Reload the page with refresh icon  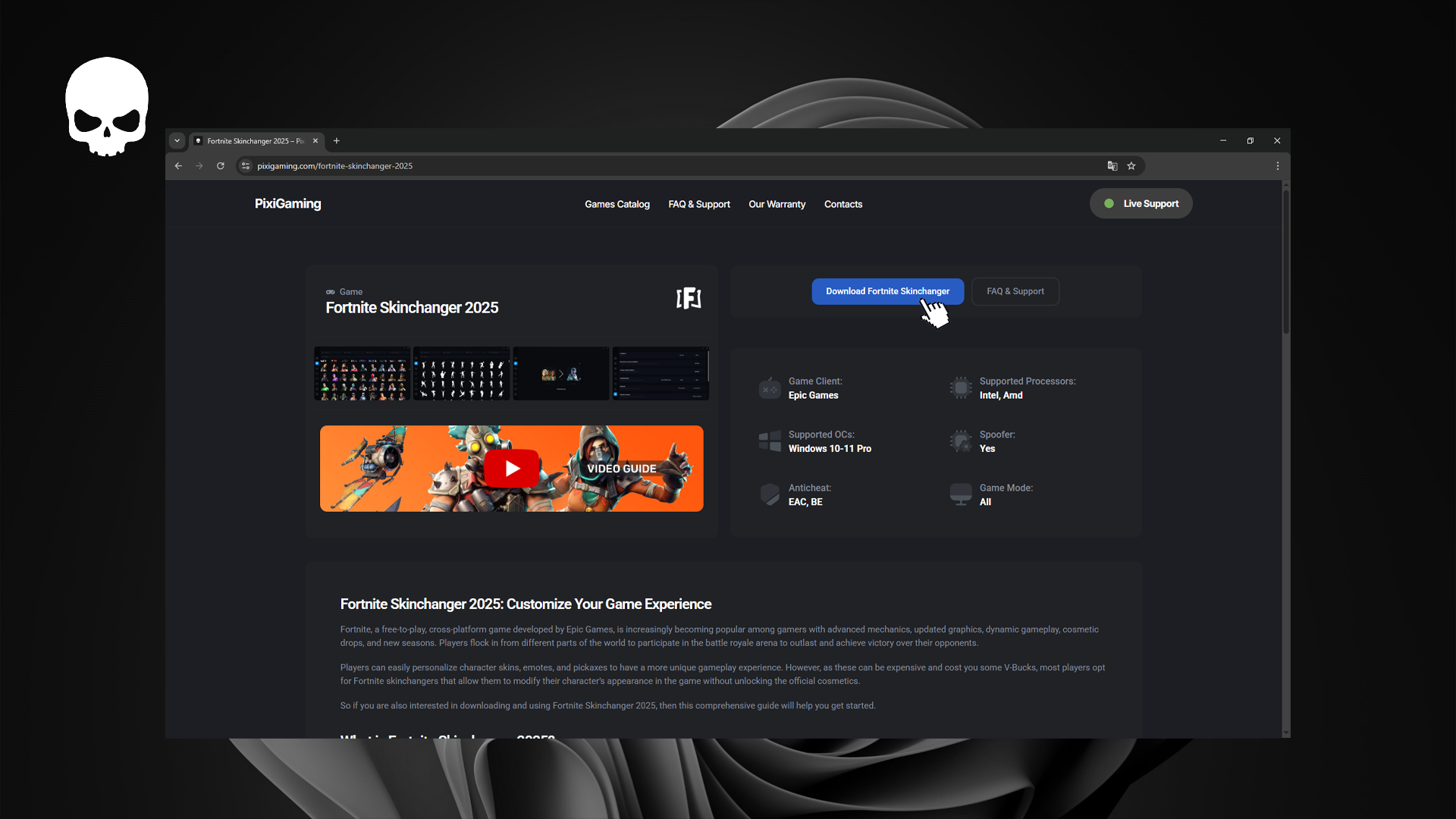pos(221,166)
